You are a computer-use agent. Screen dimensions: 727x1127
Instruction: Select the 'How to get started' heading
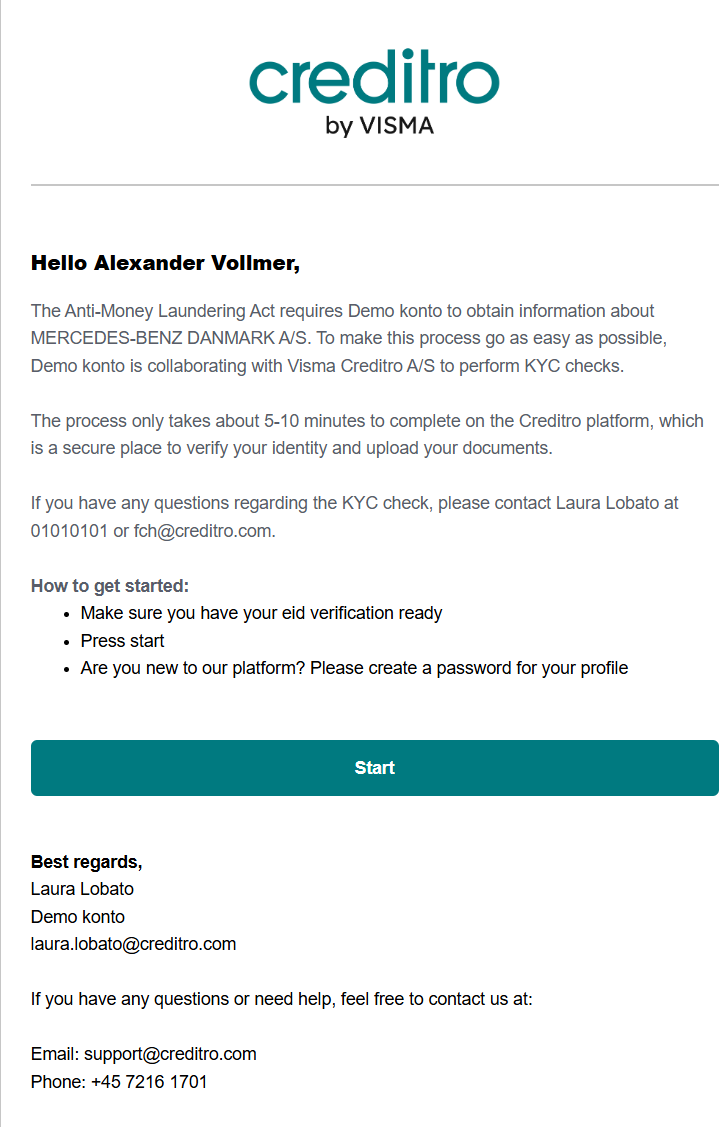point(110,586)
